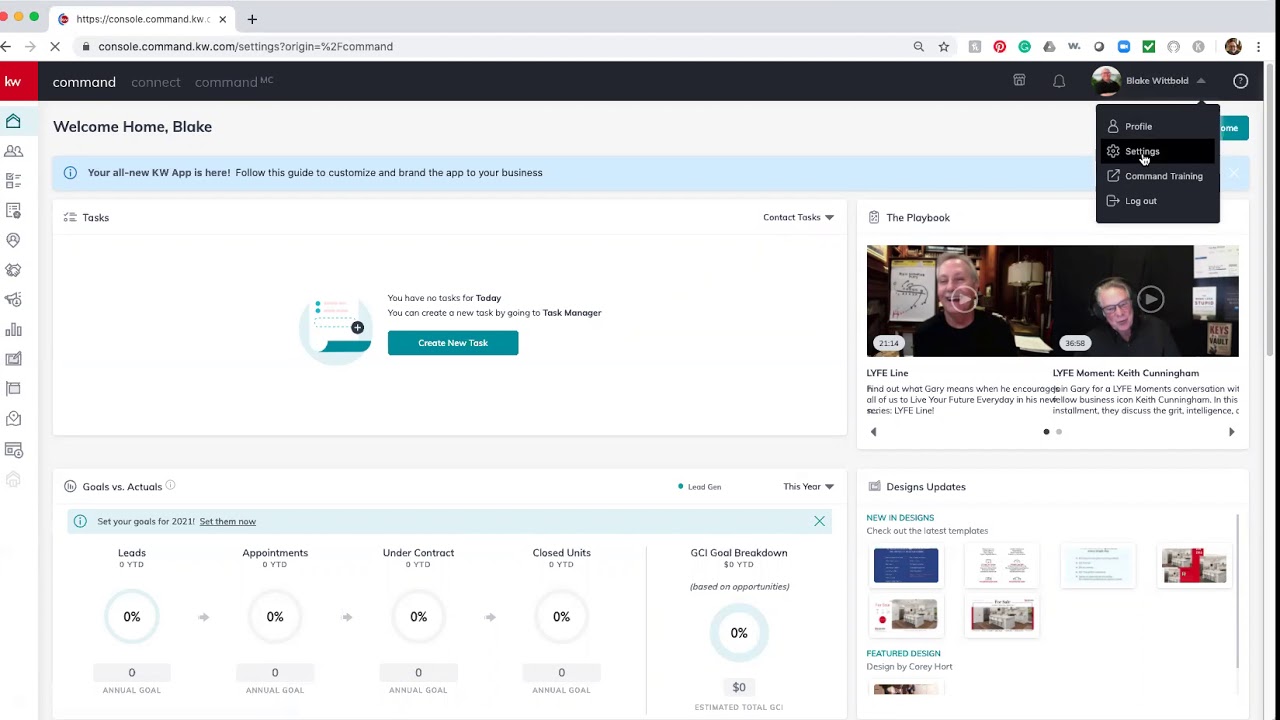Click the Welcome Home, Blake heading
Viewport: 1280px width, 720px height.
pos(132,127)
